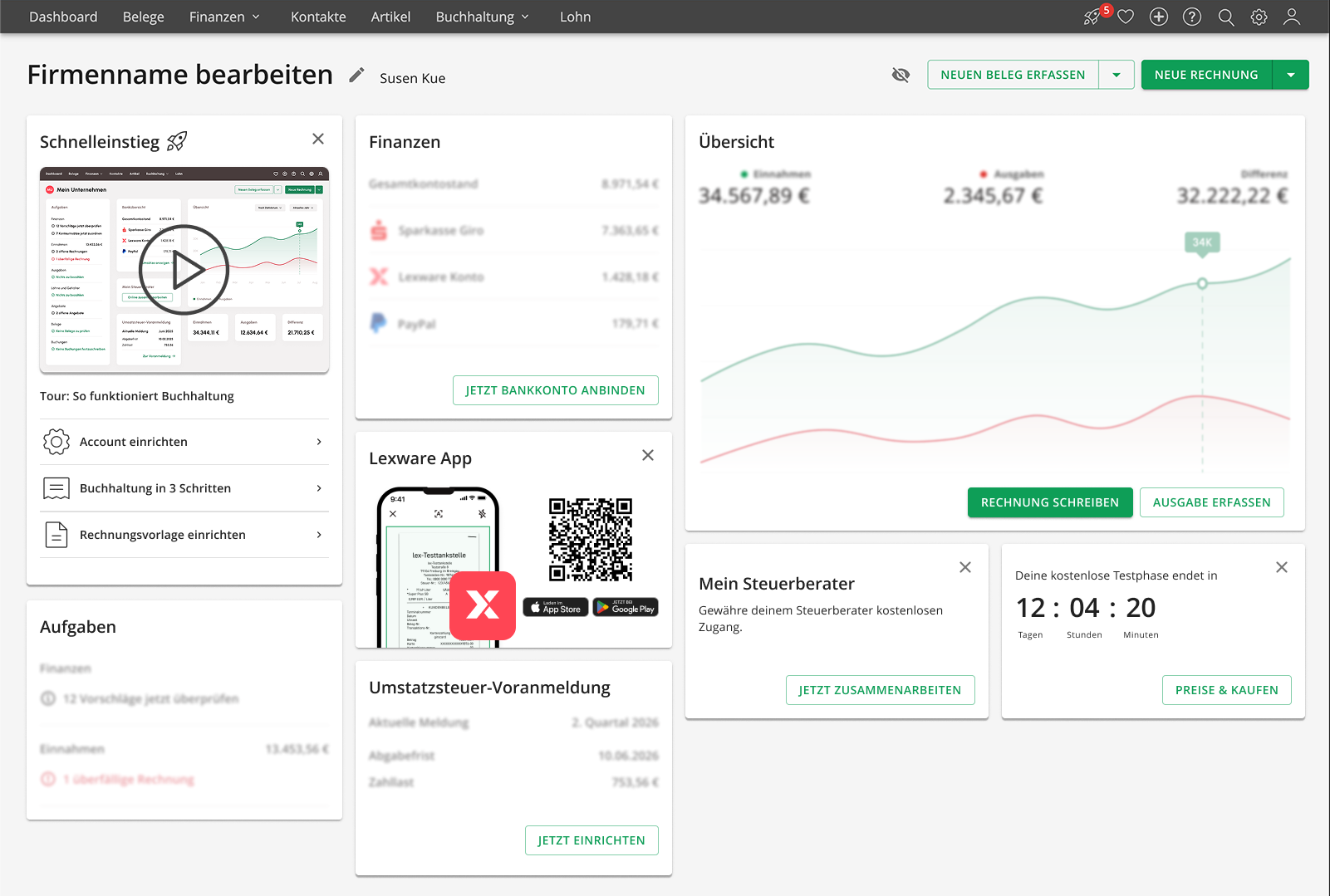The width and height of the screenshot is (1330, 896).
Task: Close the Mein Steuerberater card
Action: [x=965, y=567]
